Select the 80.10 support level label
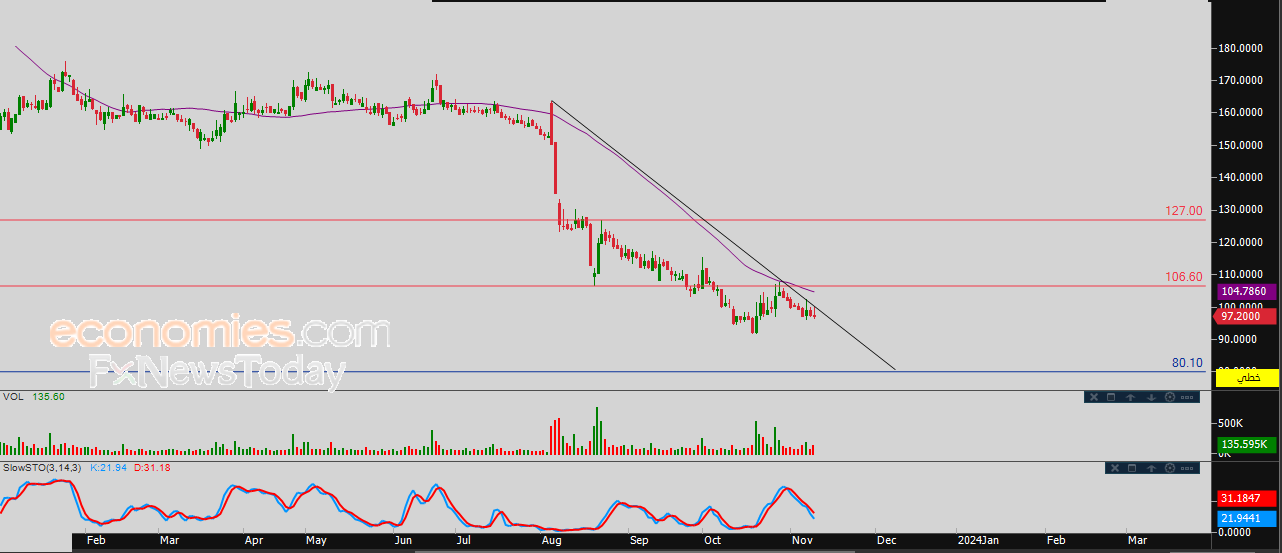 point(1186,363)
